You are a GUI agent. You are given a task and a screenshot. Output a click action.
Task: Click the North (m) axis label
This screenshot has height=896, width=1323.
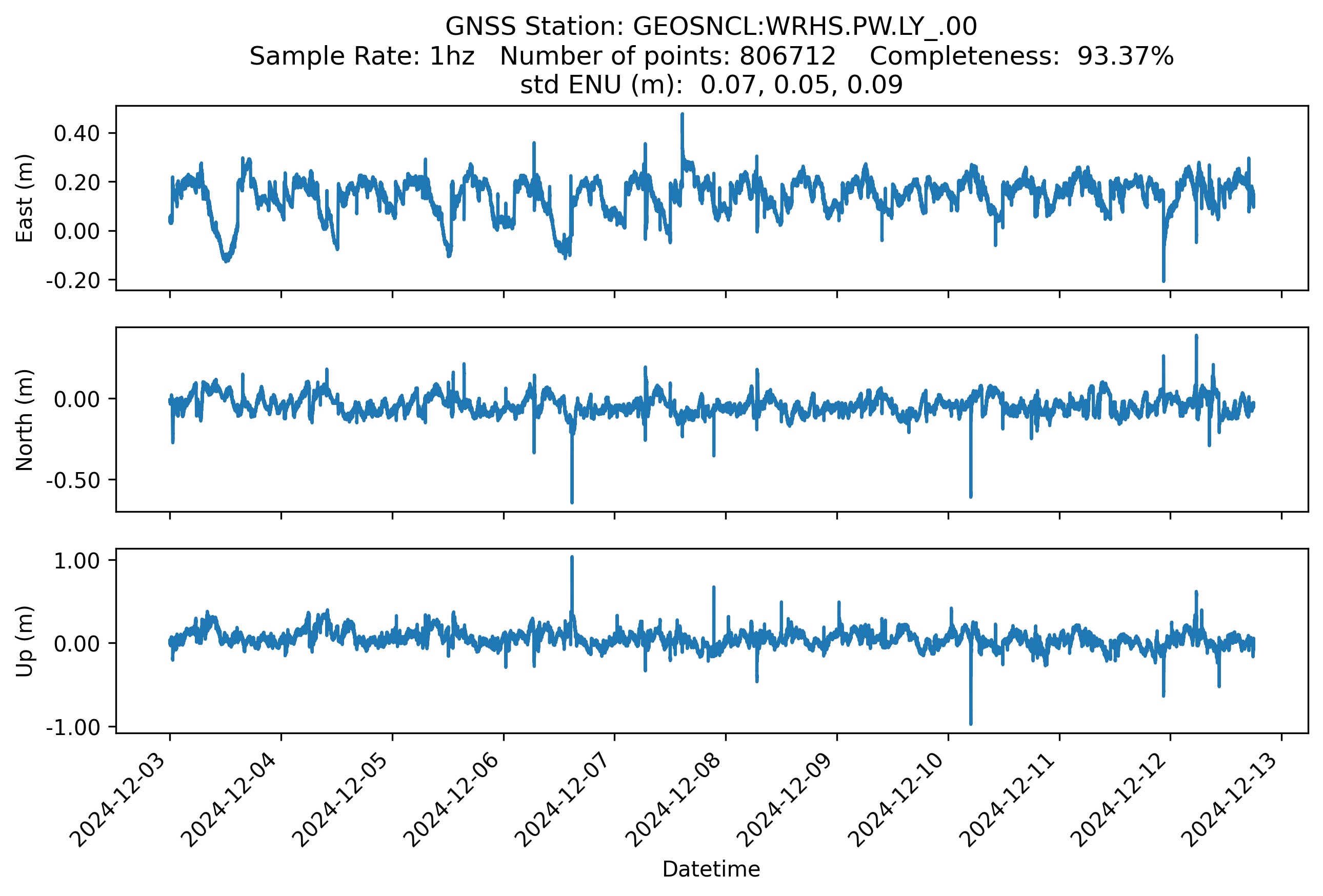click(24, 420)
